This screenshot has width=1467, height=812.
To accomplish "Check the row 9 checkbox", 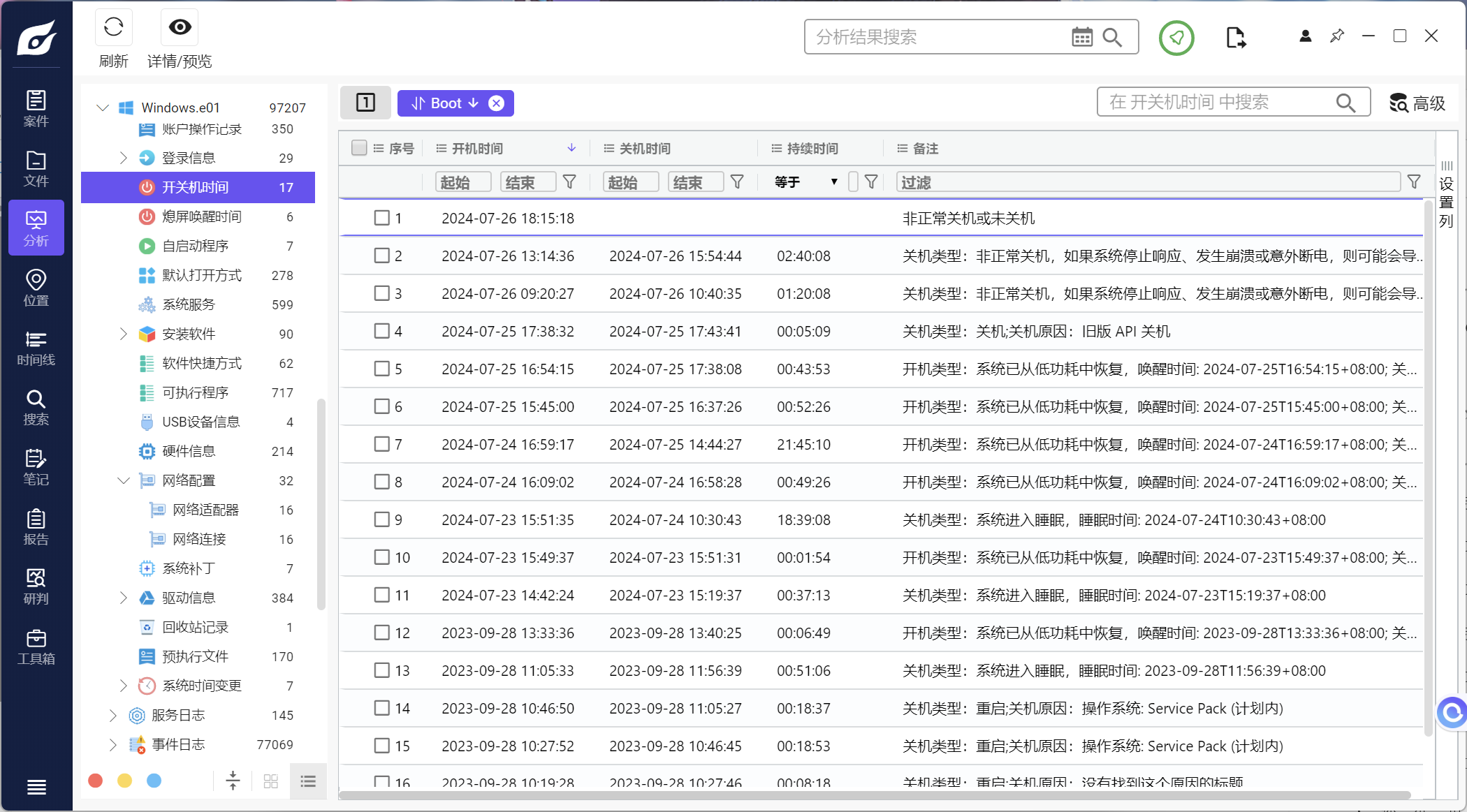I will (381, 519).
